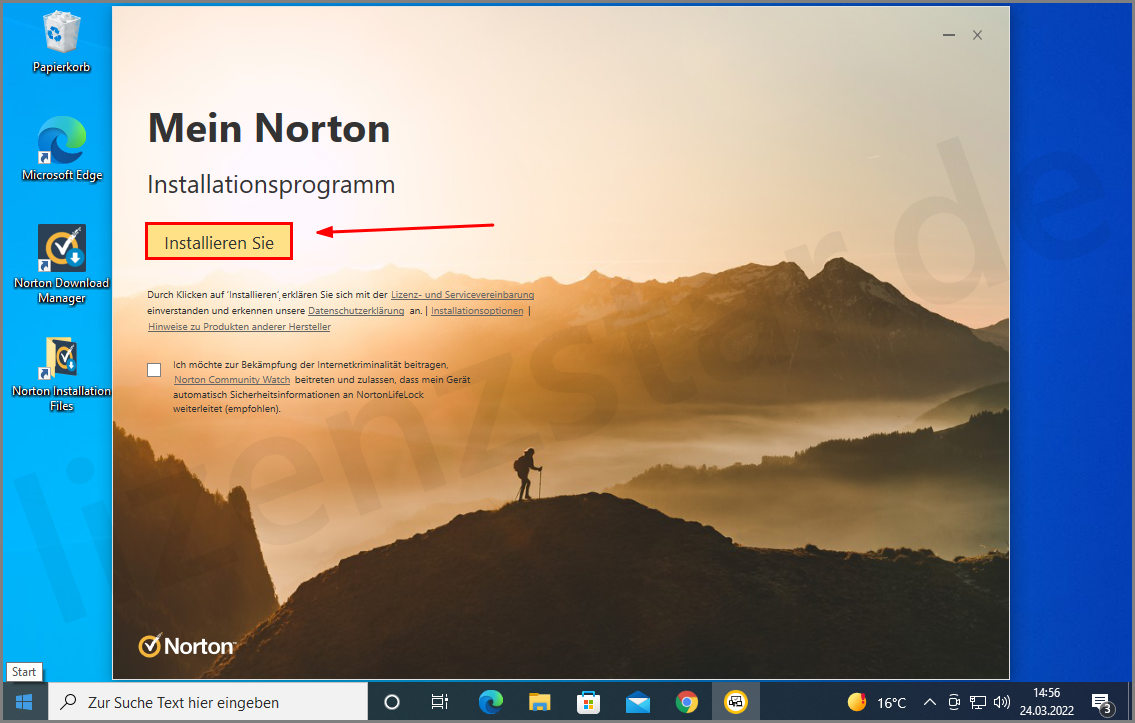Select the Norton installer icon in the taskbar
The height and width of the screenshot is (723, 1135).
[736, 701]
